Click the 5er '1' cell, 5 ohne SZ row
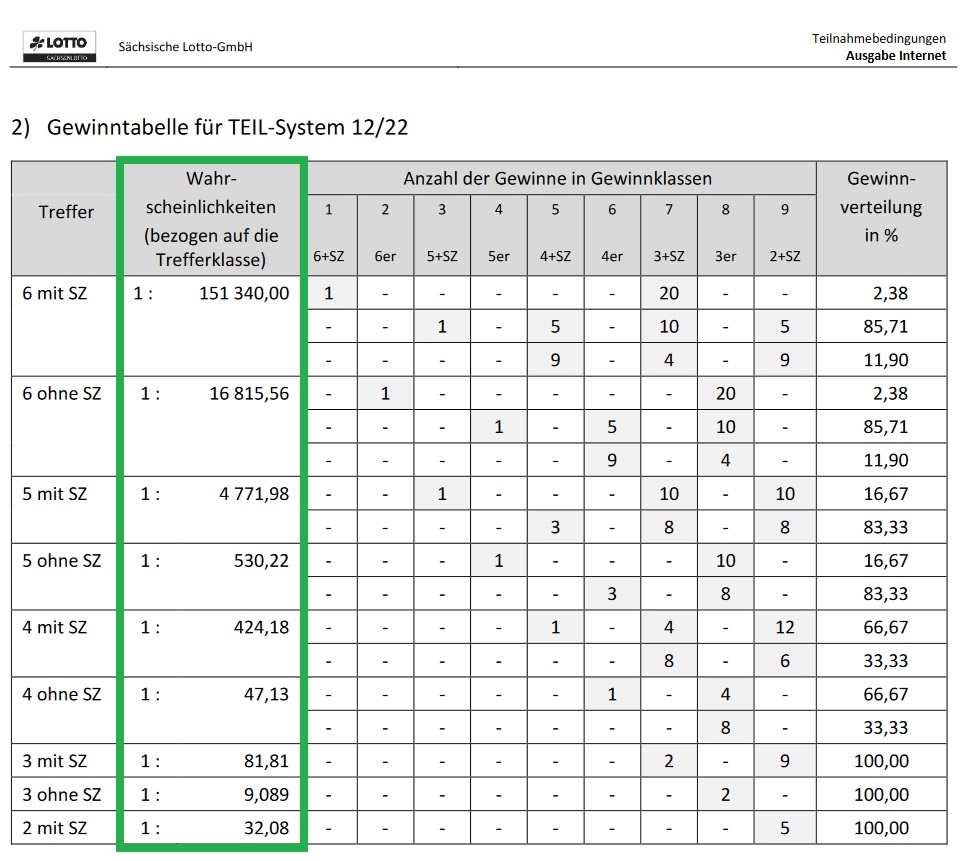966x861 pixels. point(498,560)
